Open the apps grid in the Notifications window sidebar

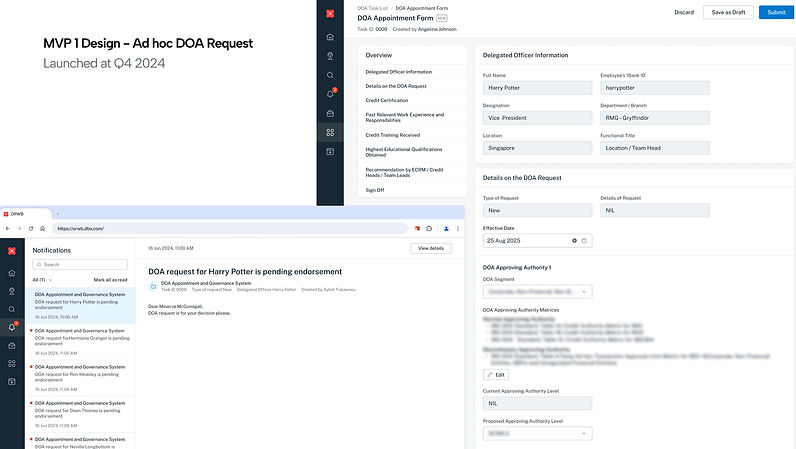12,364
